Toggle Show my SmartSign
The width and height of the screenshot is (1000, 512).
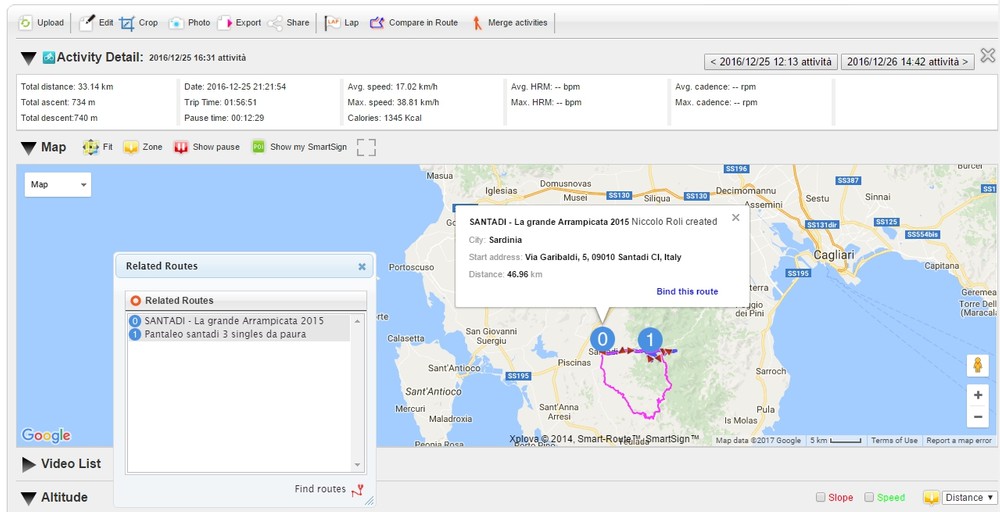299,147
